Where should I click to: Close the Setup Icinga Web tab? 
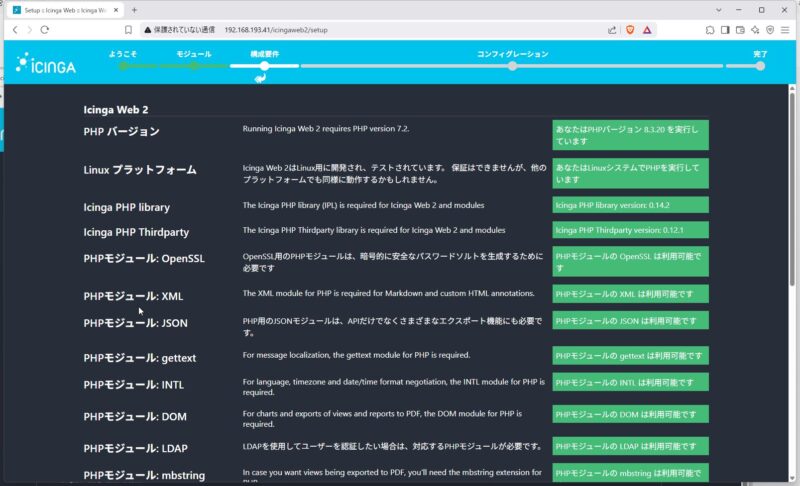coord(116,10)
